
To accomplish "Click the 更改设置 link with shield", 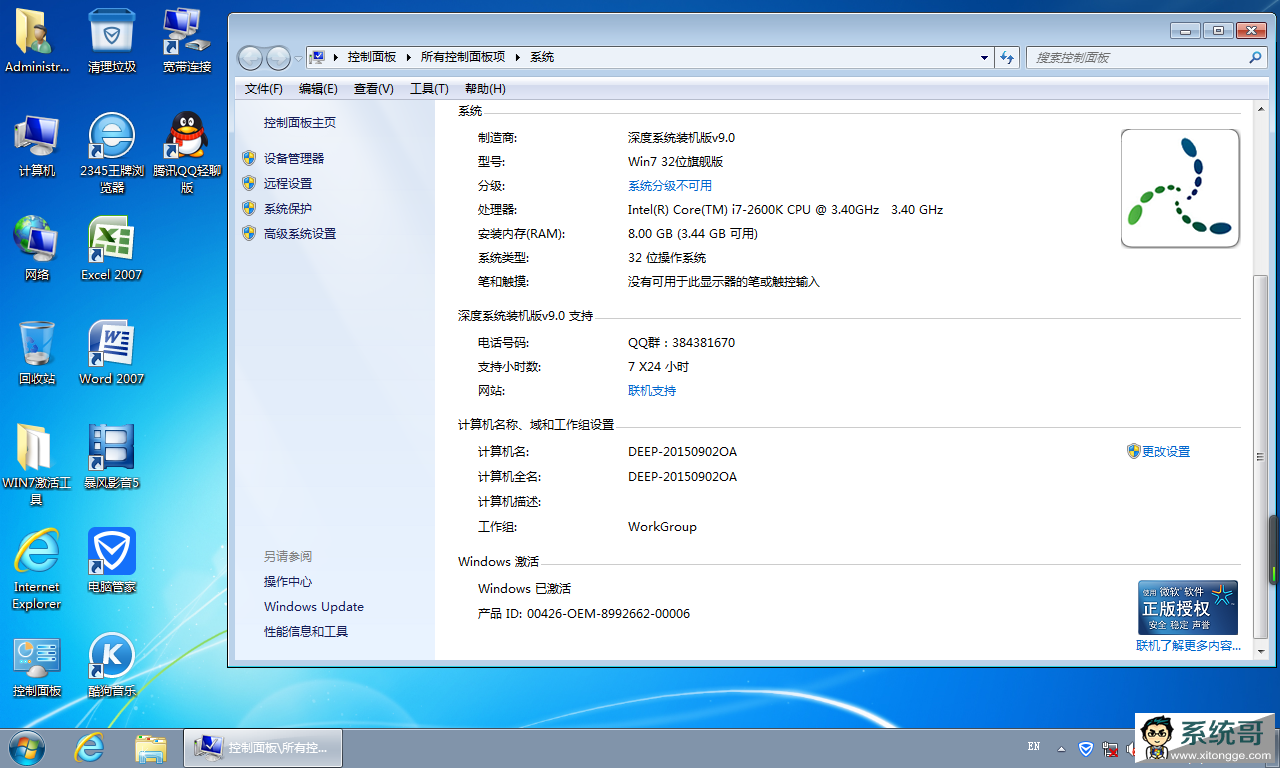I will pos(1166,451).
